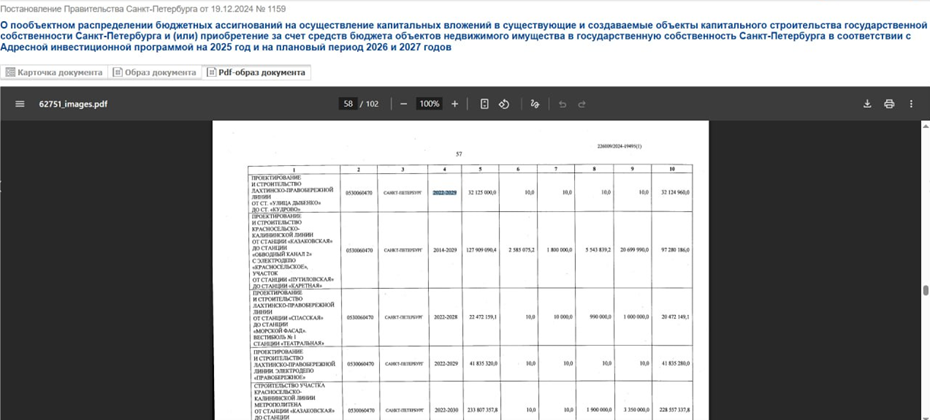The width and height of the screenshot is (930, 420).
Task: Open the PDF sidebar menu (hamburger icon)
Action: coord(20,104)
